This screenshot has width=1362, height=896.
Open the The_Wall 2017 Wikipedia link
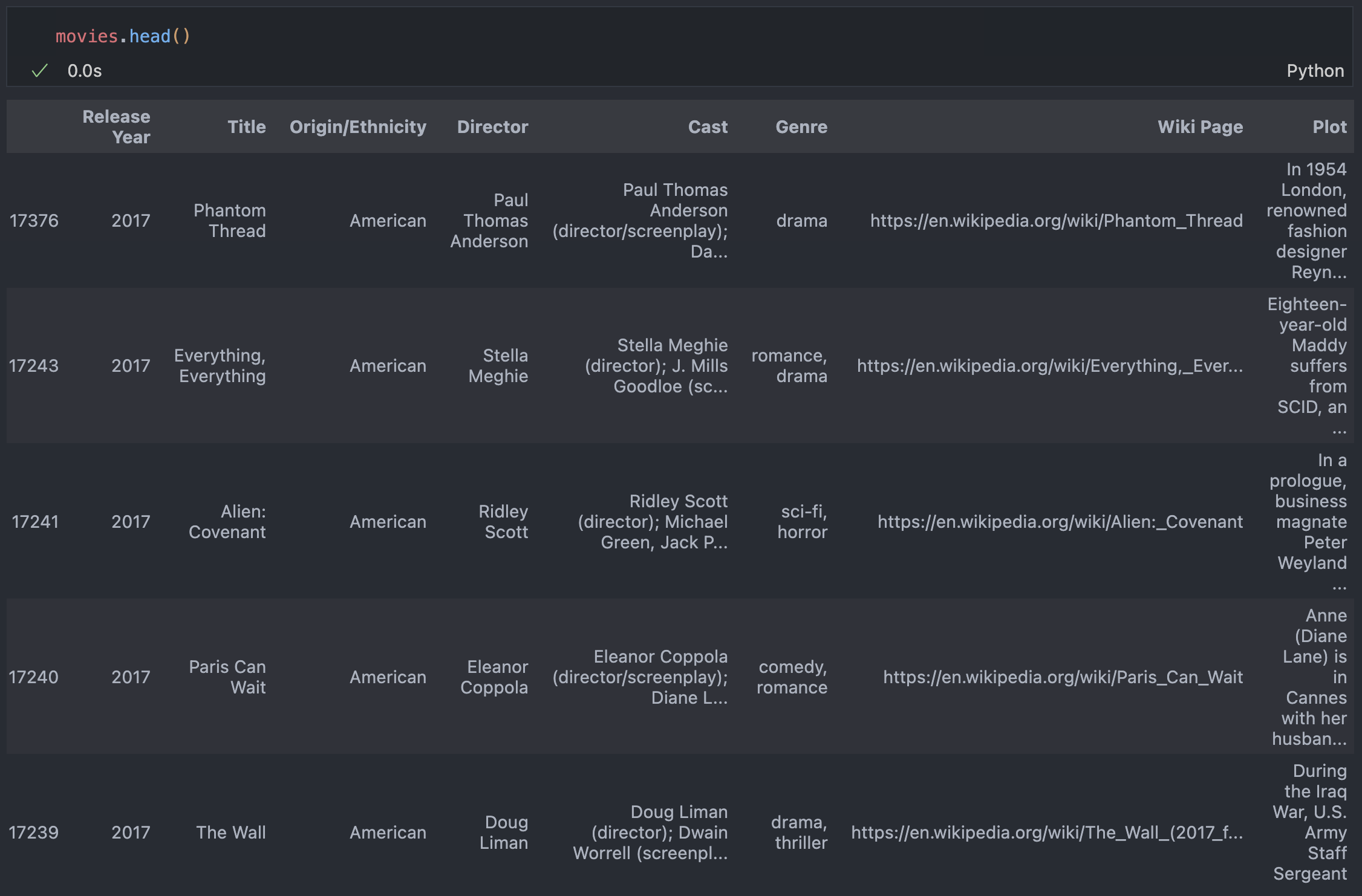coord(1046,833)
